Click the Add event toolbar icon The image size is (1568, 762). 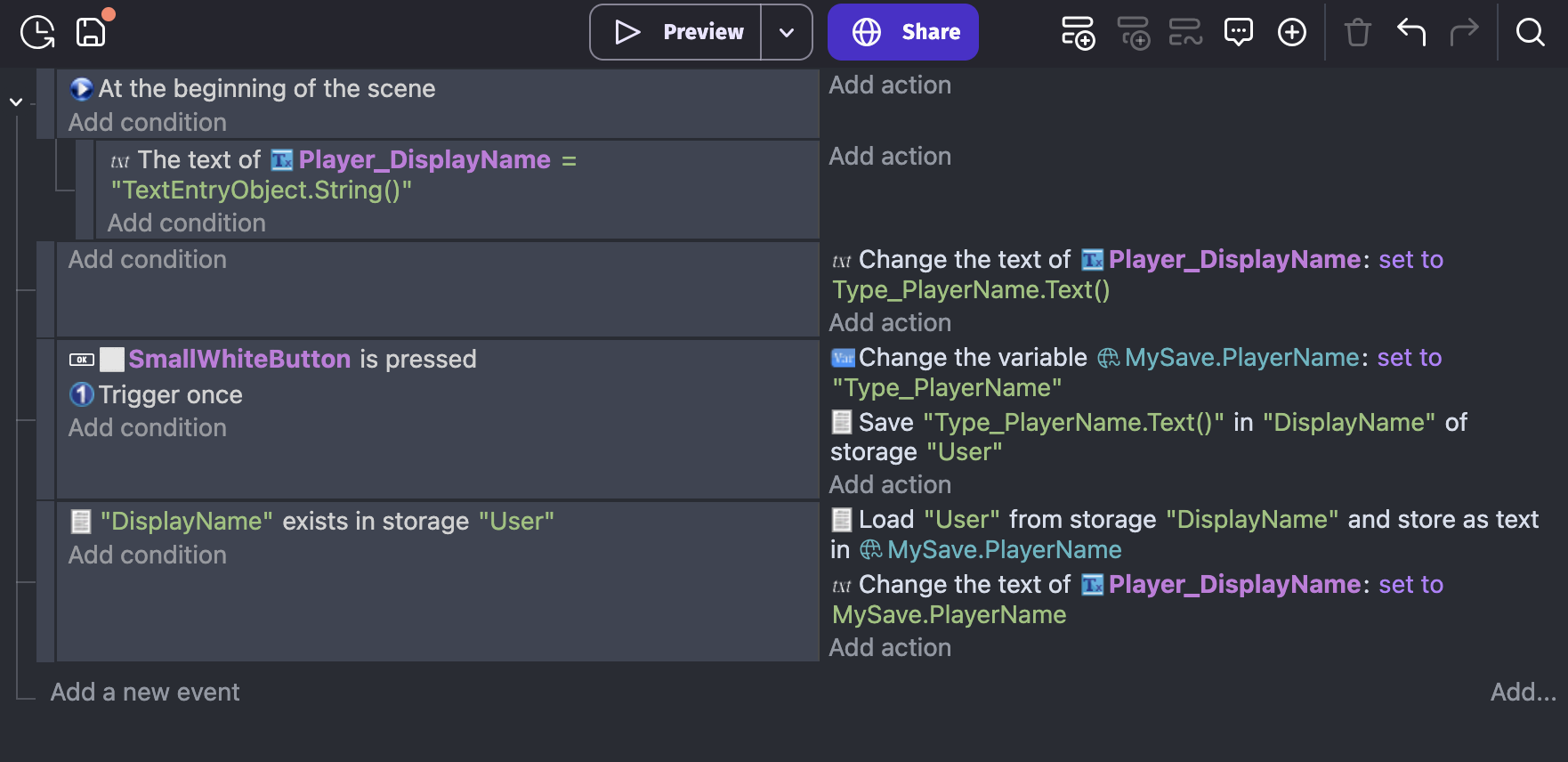click(x=1078, y=33)
